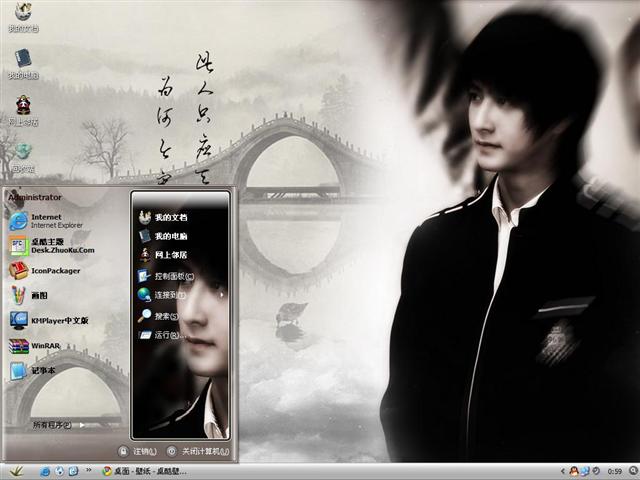Launch KMPlayer中文版
Screen dimensions: 640x480
(x=49, y=320)
